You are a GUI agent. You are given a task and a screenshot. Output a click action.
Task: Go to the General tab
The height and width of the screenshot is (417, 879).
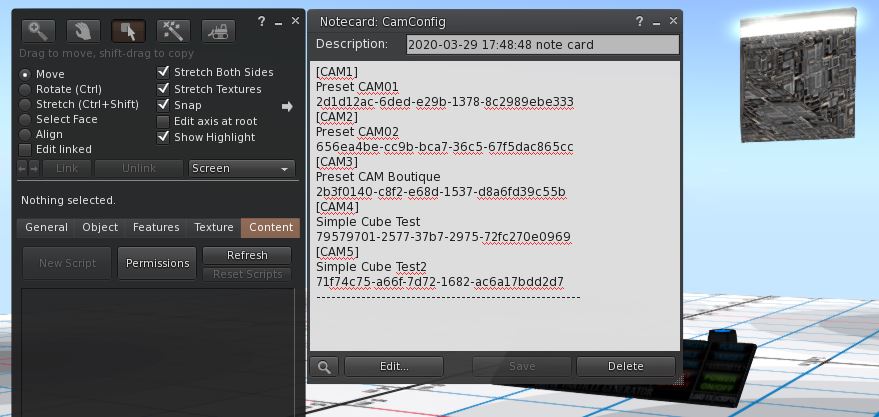(46, 228)
